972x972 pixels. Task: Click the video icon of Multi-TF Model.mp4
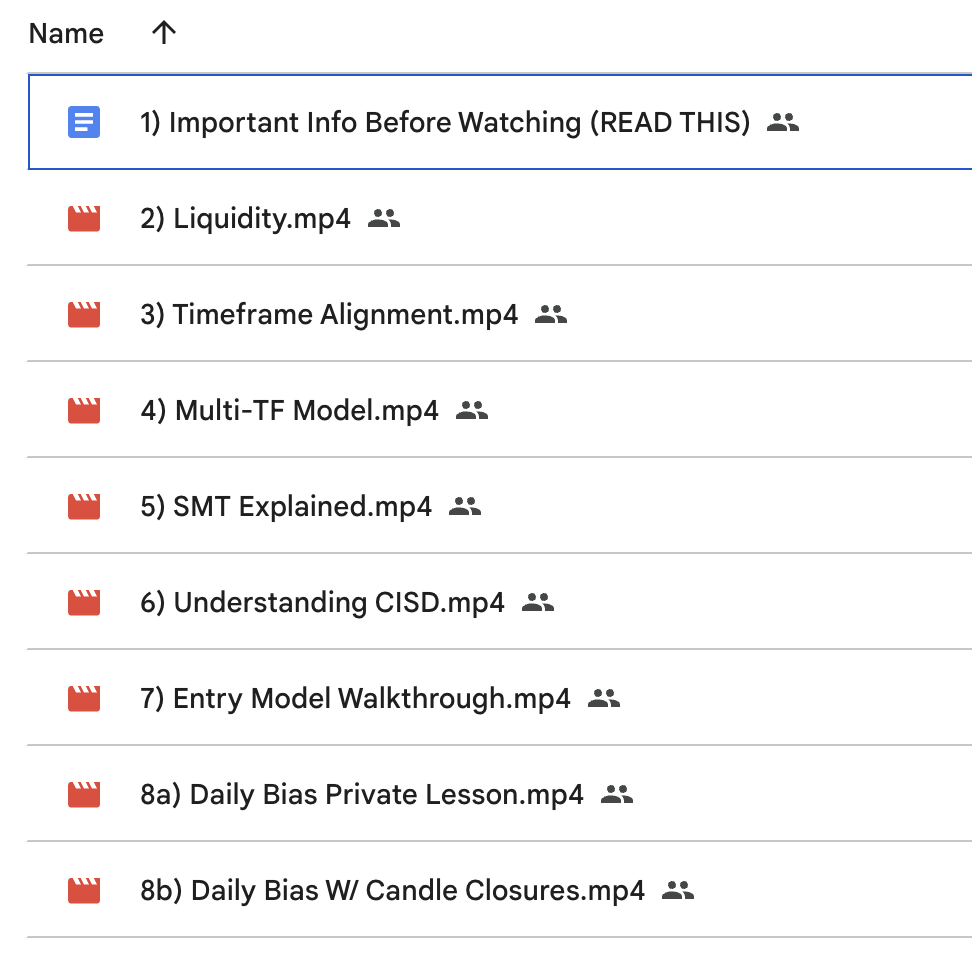pyautogui.click(x=84, y=411)
